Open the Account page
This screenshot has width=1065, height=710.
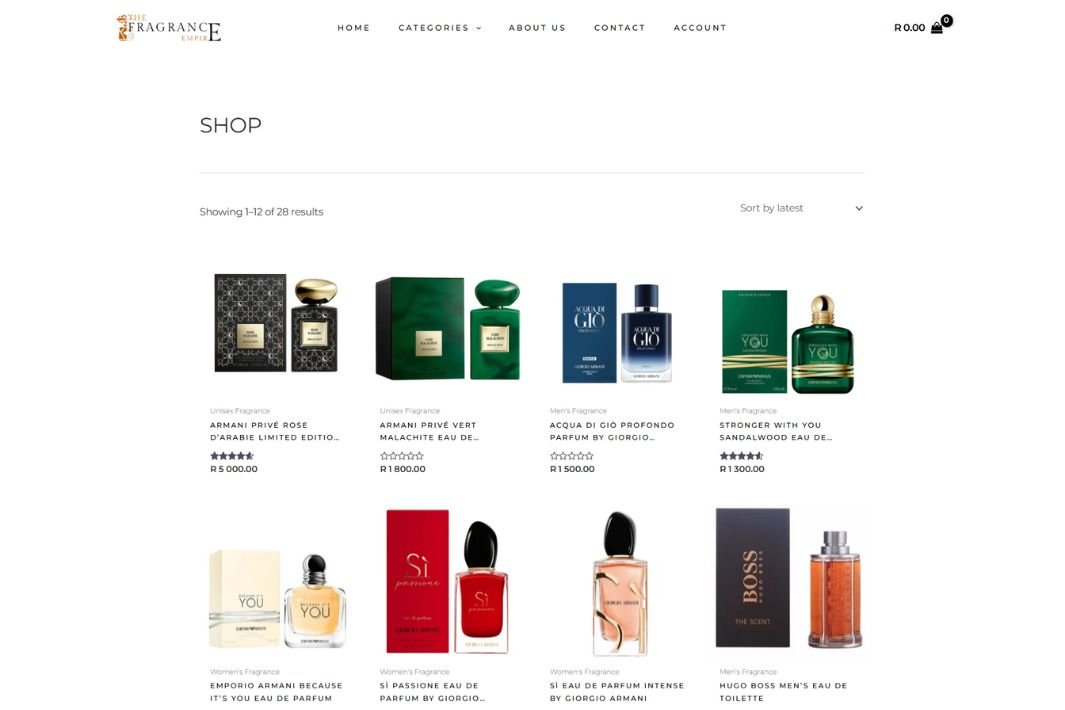tap(700, 28)
